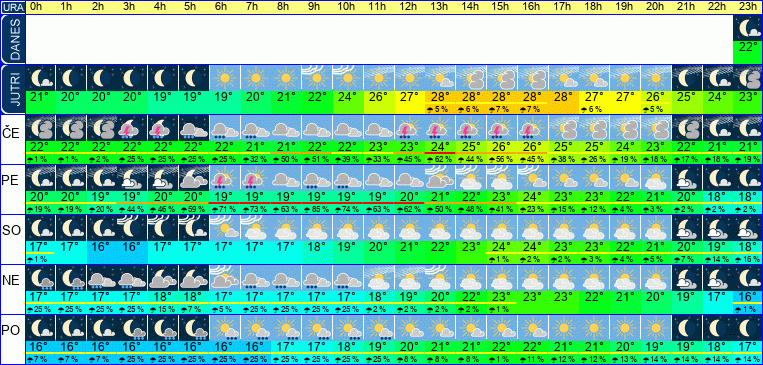Click the ČE 3h night thunderstorm icon
The height and width of the screenshot is (365, 763).
pyautogui.click(x=132, y=128)
